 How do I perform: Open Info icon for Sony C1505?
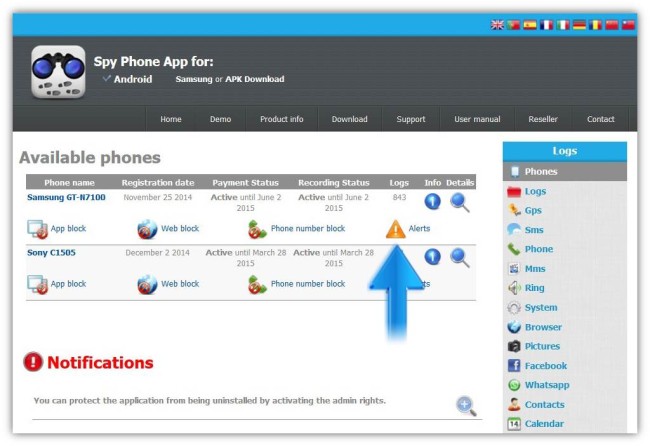click(432, 257)
